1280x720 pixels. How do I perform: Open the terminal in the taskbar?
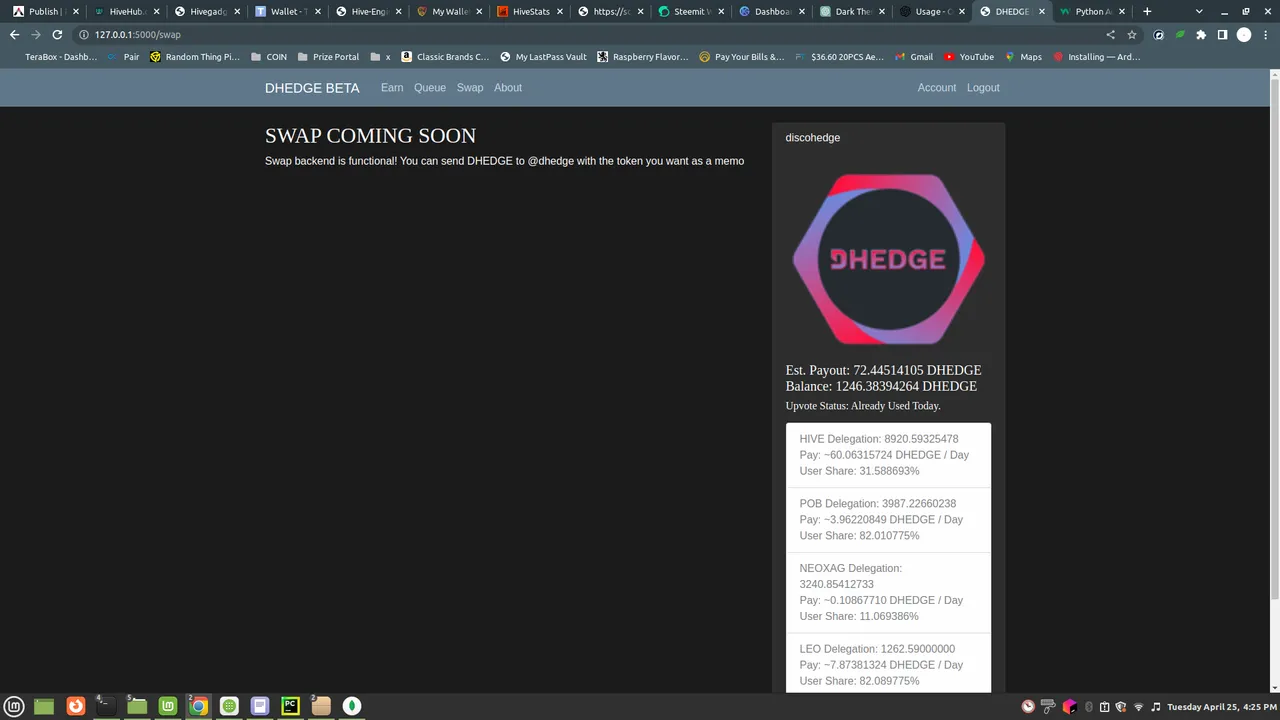pyautogui.click(x=105, y=706)
